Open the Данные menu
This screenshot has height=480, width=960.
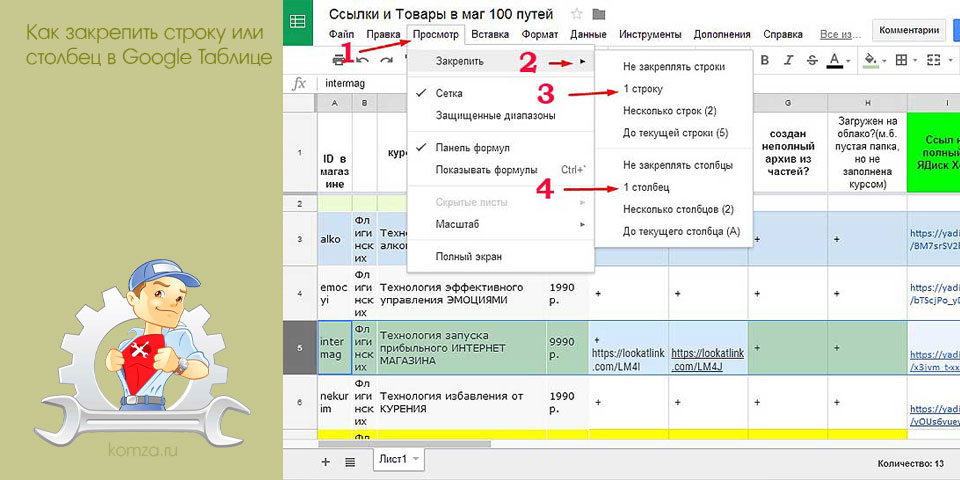(x=588, y=34)
